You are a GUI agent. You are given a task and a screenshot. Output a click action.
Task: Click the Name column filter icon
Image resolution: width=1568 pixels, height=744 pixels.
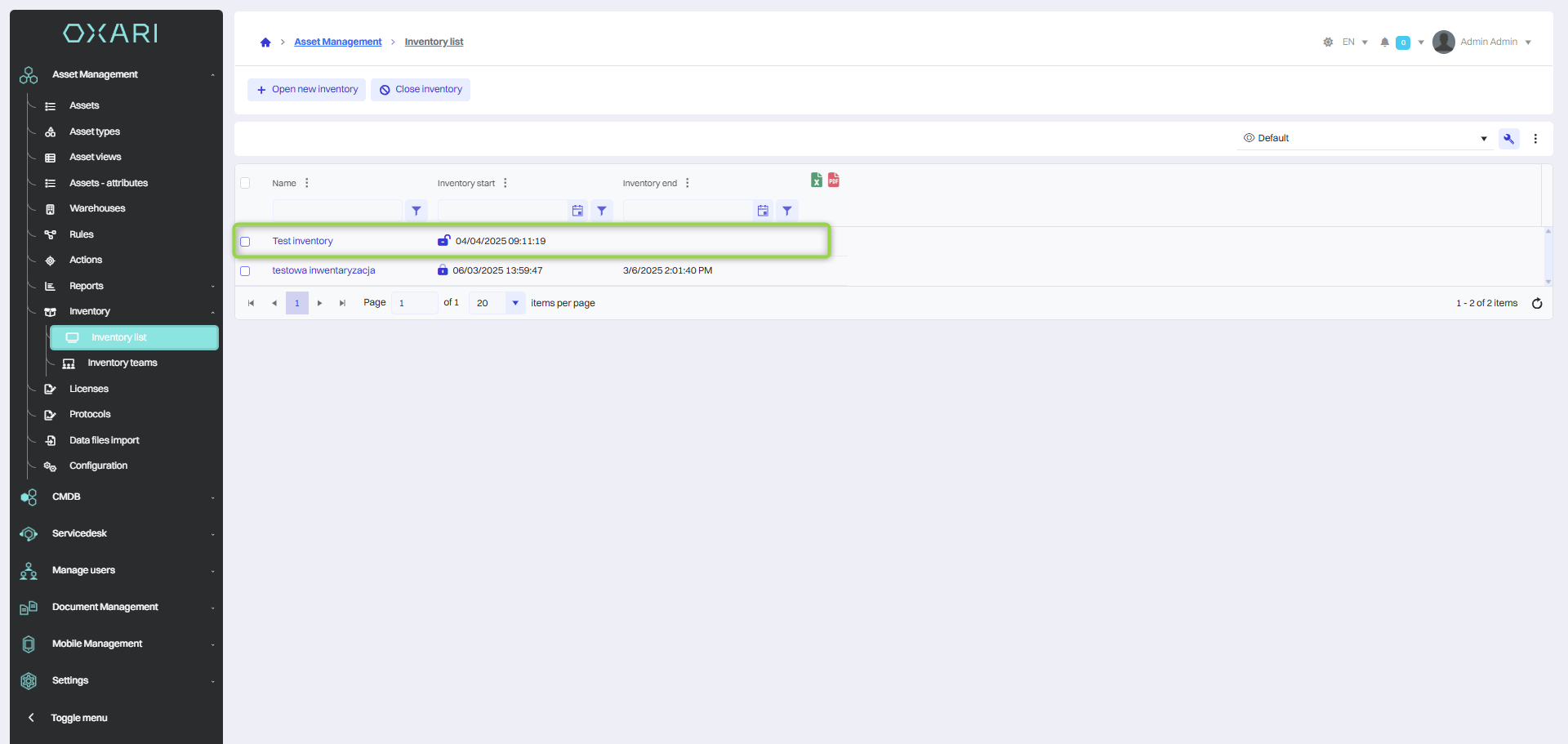(x=416, y=211)
